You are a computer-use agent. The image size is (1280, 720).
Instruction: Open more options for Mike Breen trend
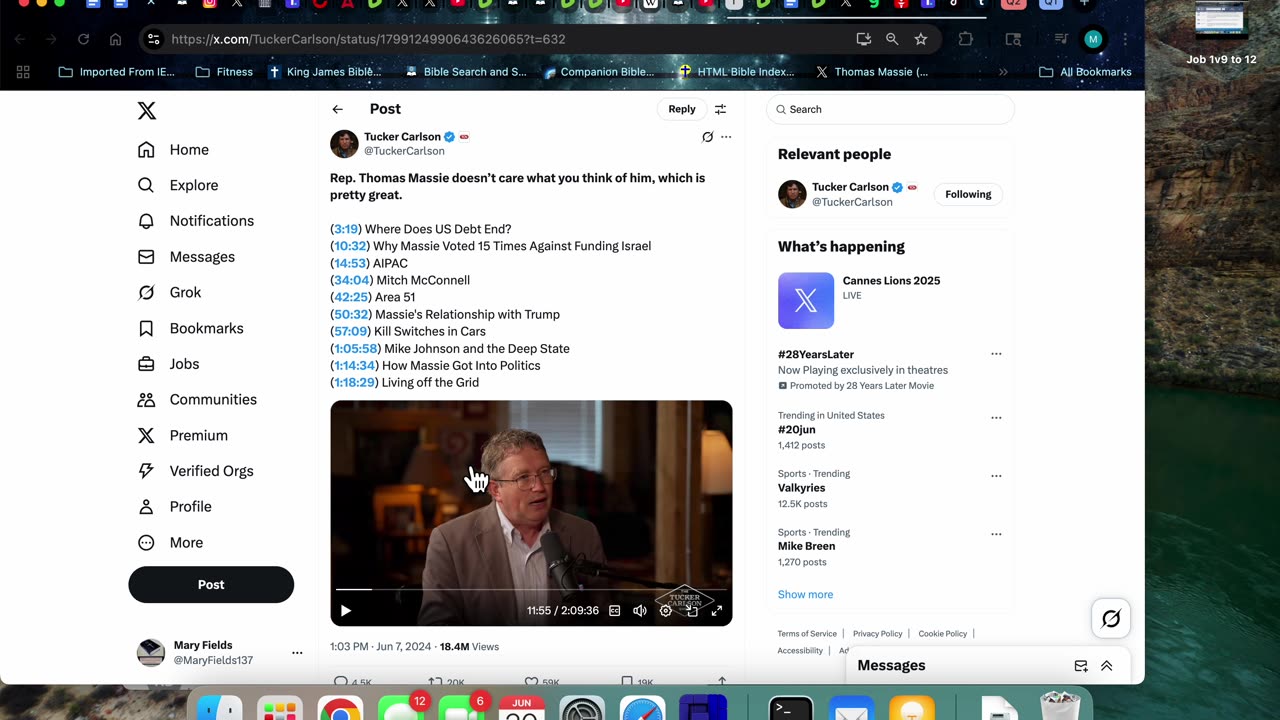pyautogui.click(x=996, y=534)
